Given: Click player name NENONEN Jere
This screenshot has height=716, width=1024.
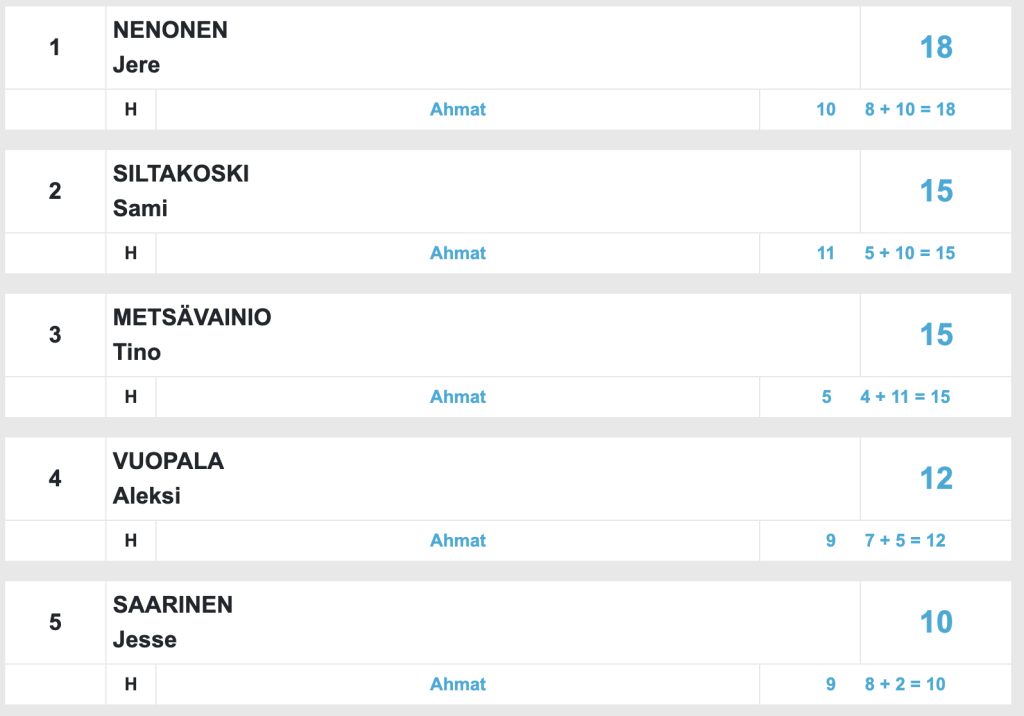Looking at the screenshot, I should point(170,47).
